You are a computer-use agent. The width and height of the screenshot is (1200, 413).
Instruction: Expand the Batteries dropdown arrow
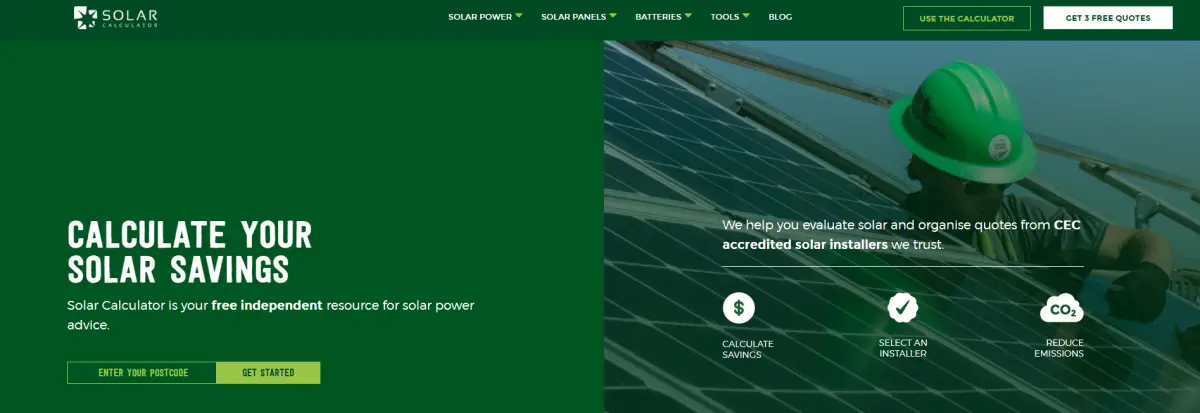click(x=689, y=16)
